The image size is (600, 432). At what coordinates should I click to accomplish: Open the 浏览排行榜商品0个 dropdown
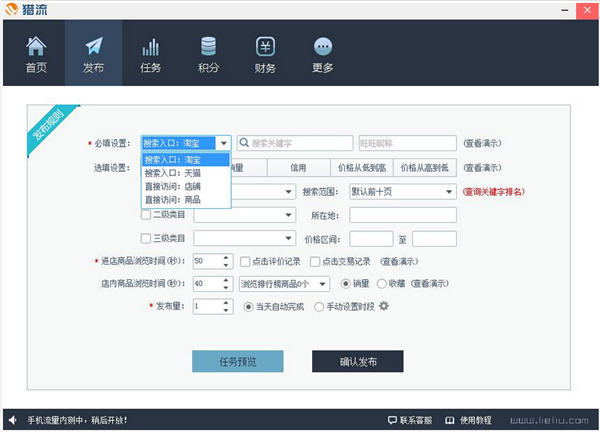pos(284,284)
